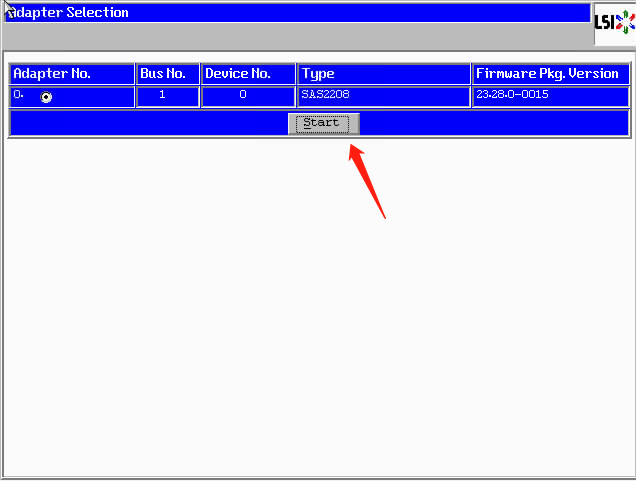Click the Device No. value 0

click(248, 97)
